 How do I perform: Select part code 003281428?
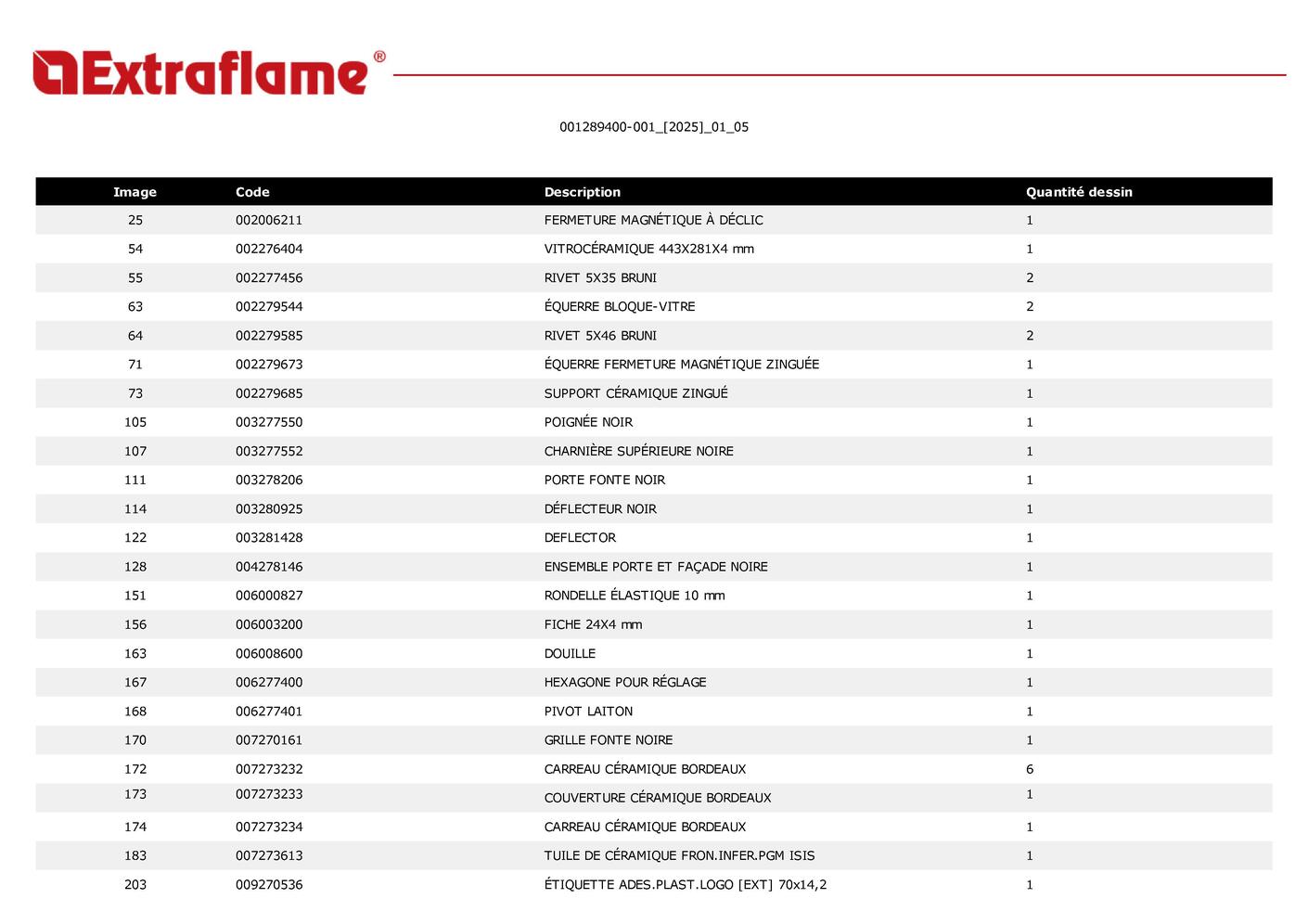click(x=269, y=537)
